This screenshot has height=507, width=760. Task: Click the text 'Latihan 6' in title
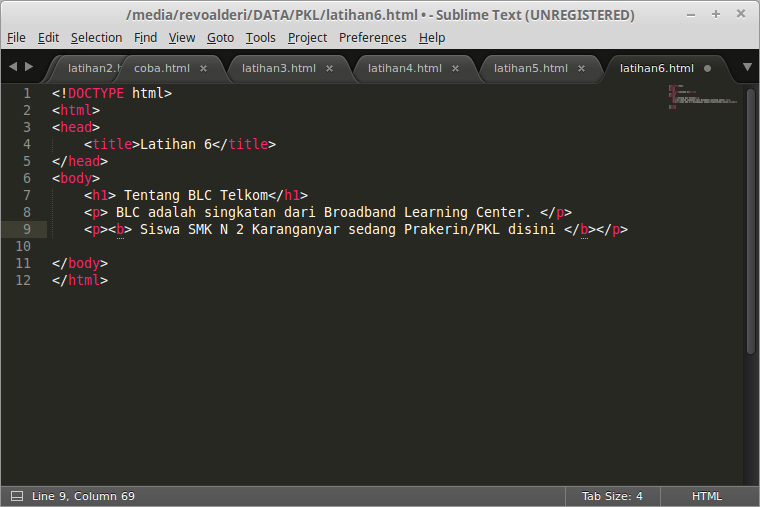coord(176,144)
